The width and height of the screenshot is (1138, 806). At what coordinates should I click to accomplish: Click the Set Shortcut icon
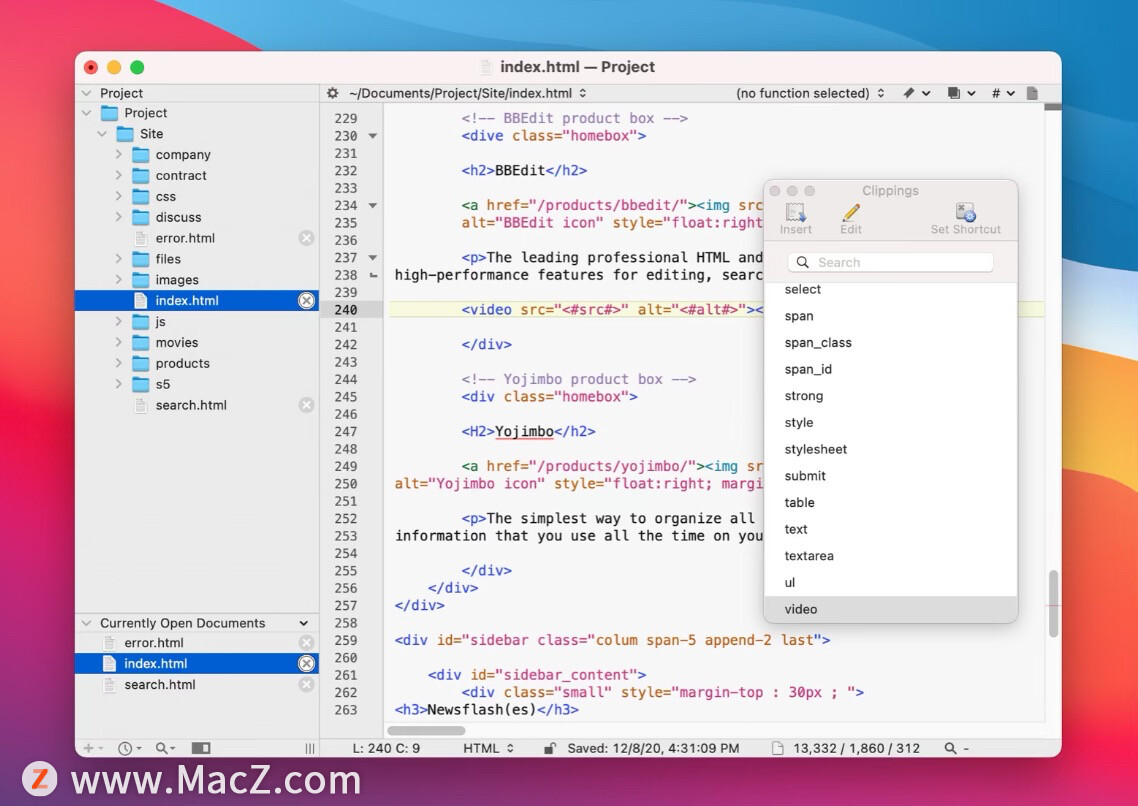(965, 213)
